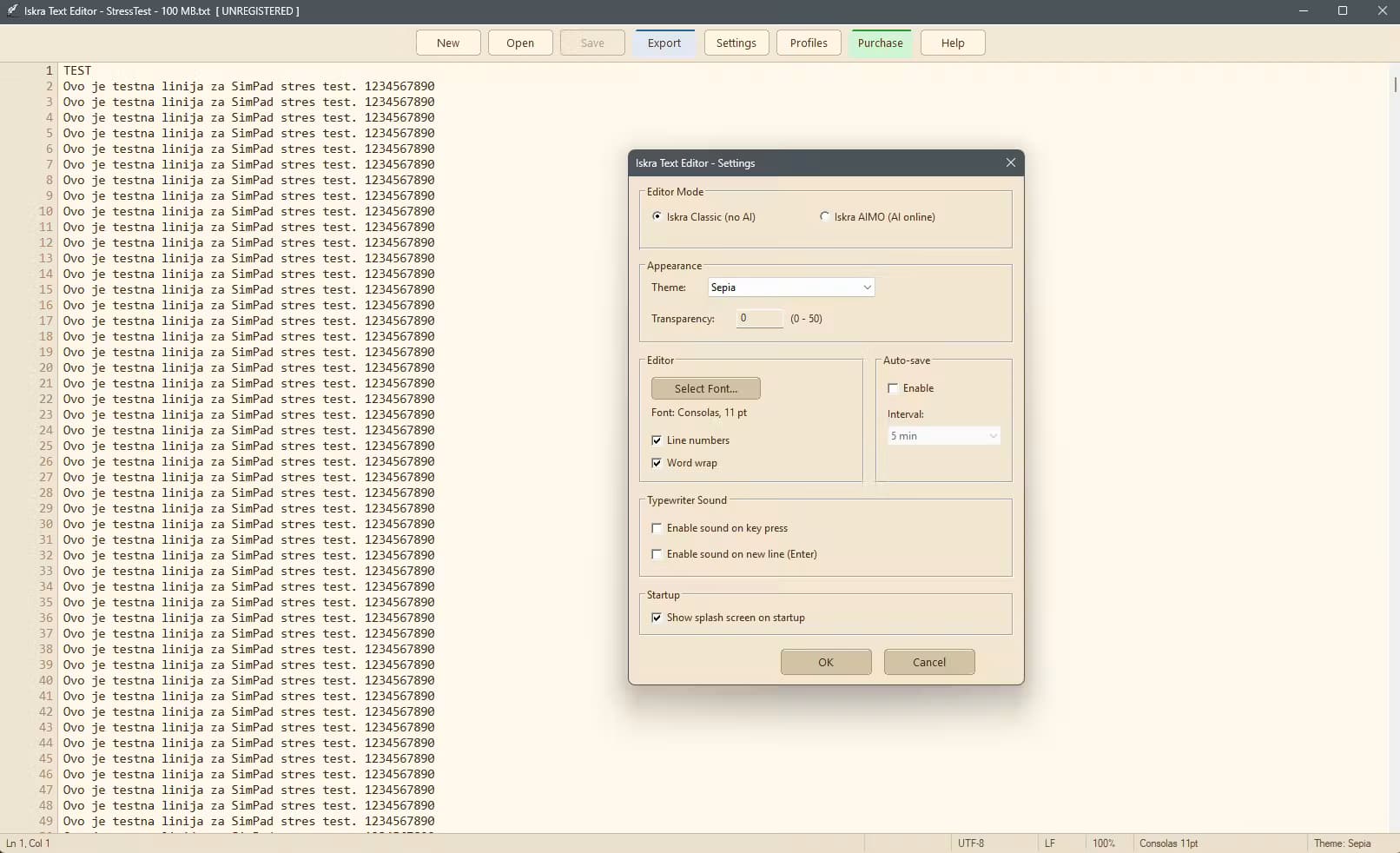Click the Settings toolbar button
Screen dimensions: 1400x853
[736, 43]
